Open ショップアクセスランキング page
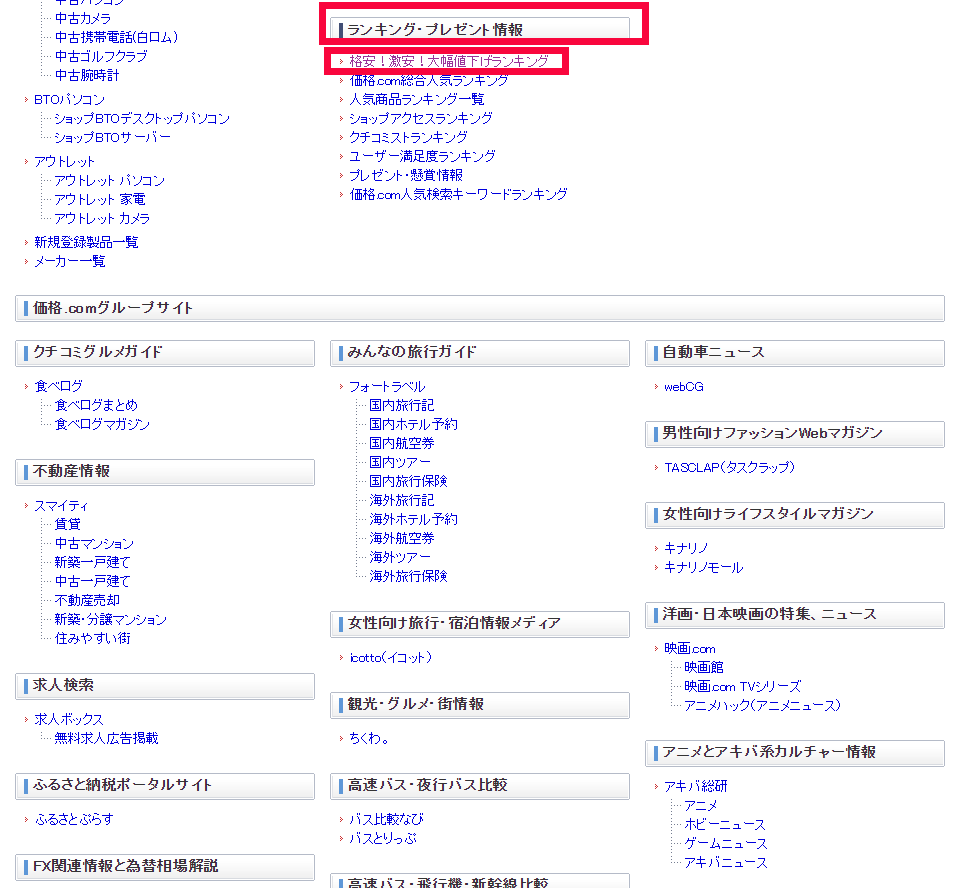Screen dimensions: 969x888 point(420,118)
